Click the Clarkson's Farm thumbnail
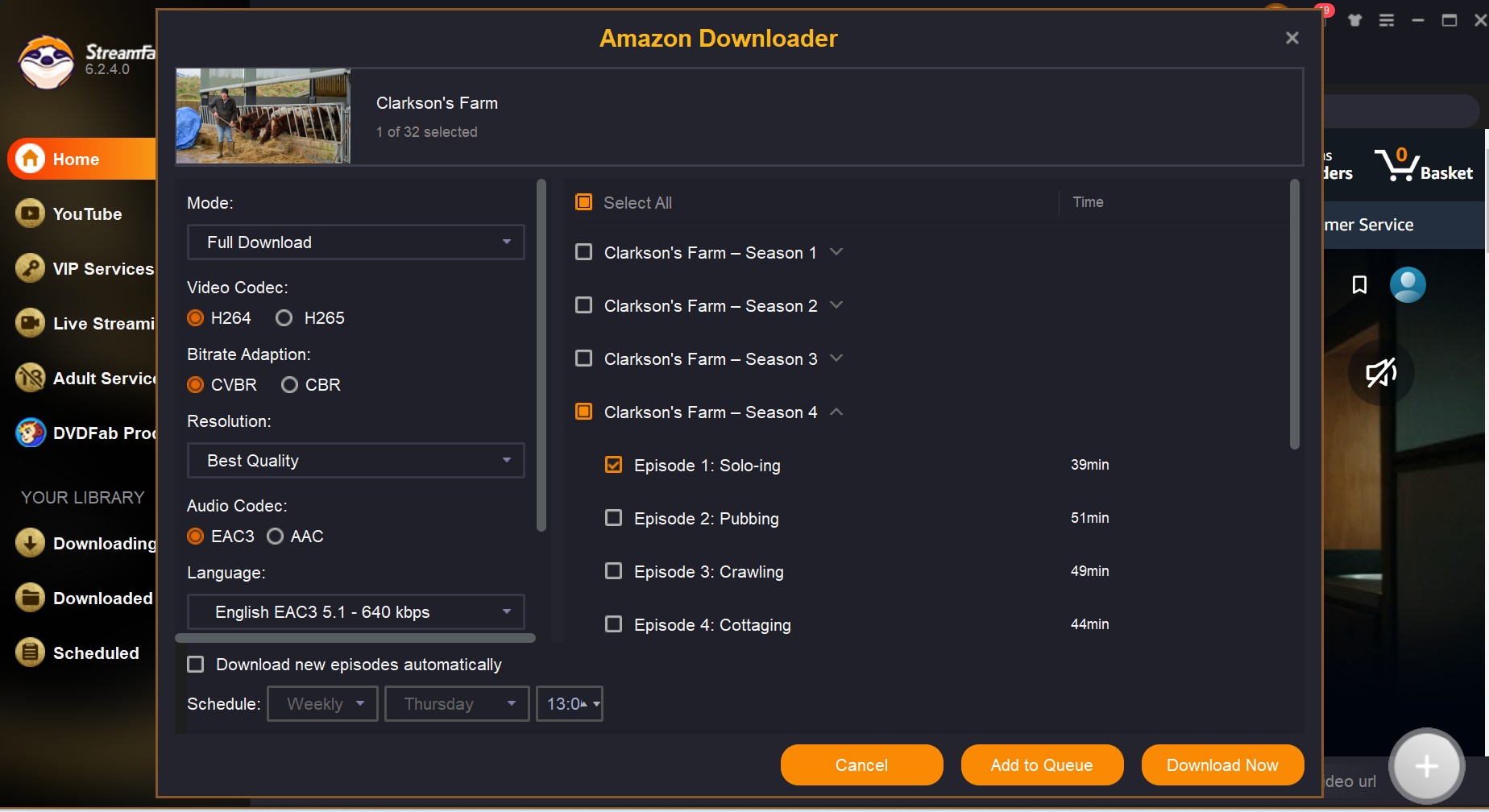 click(263, 116)
